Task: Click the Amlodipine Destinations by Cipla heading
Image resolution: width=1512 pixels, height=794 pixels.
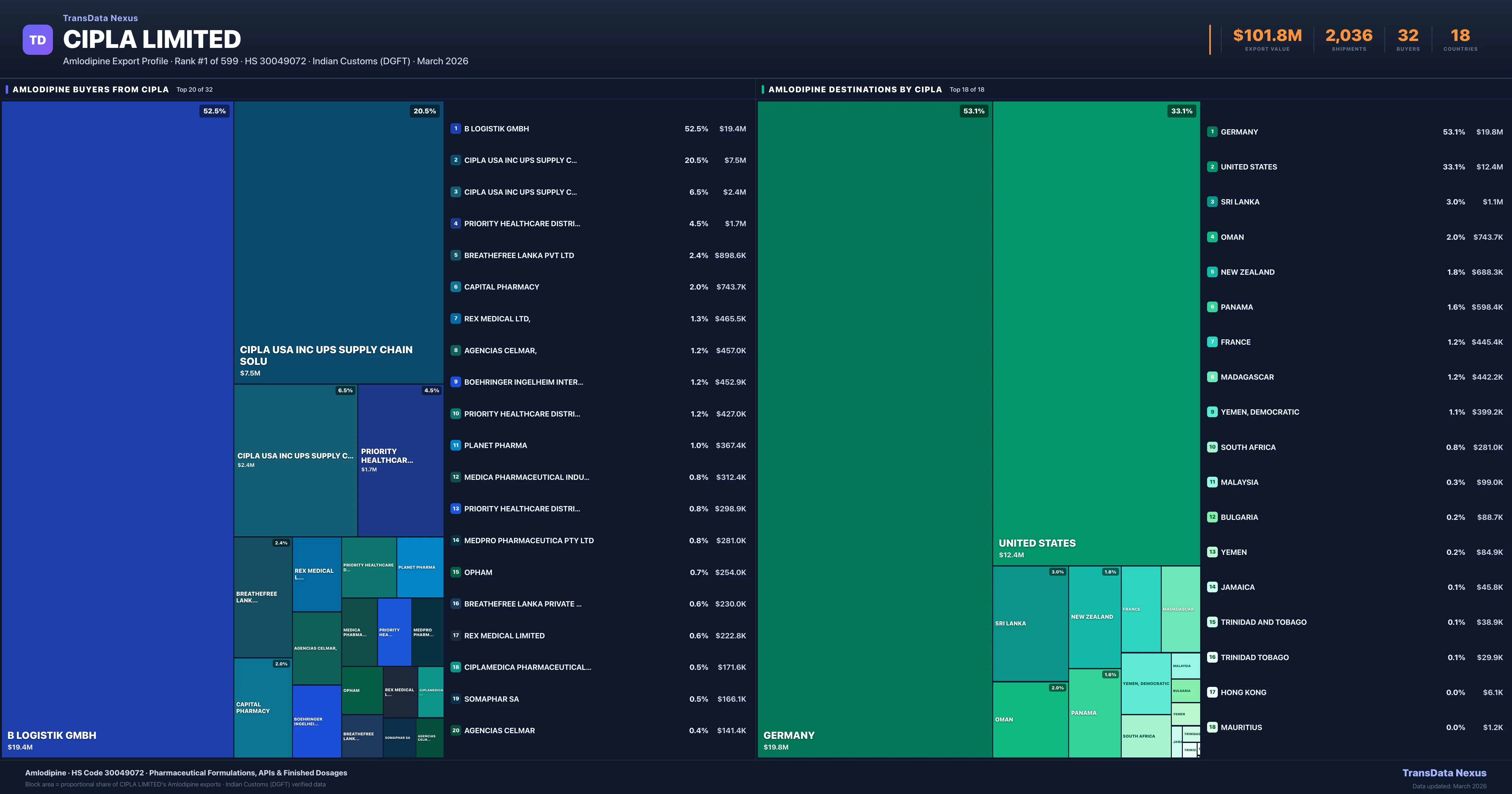Action: tap(855, 89)
